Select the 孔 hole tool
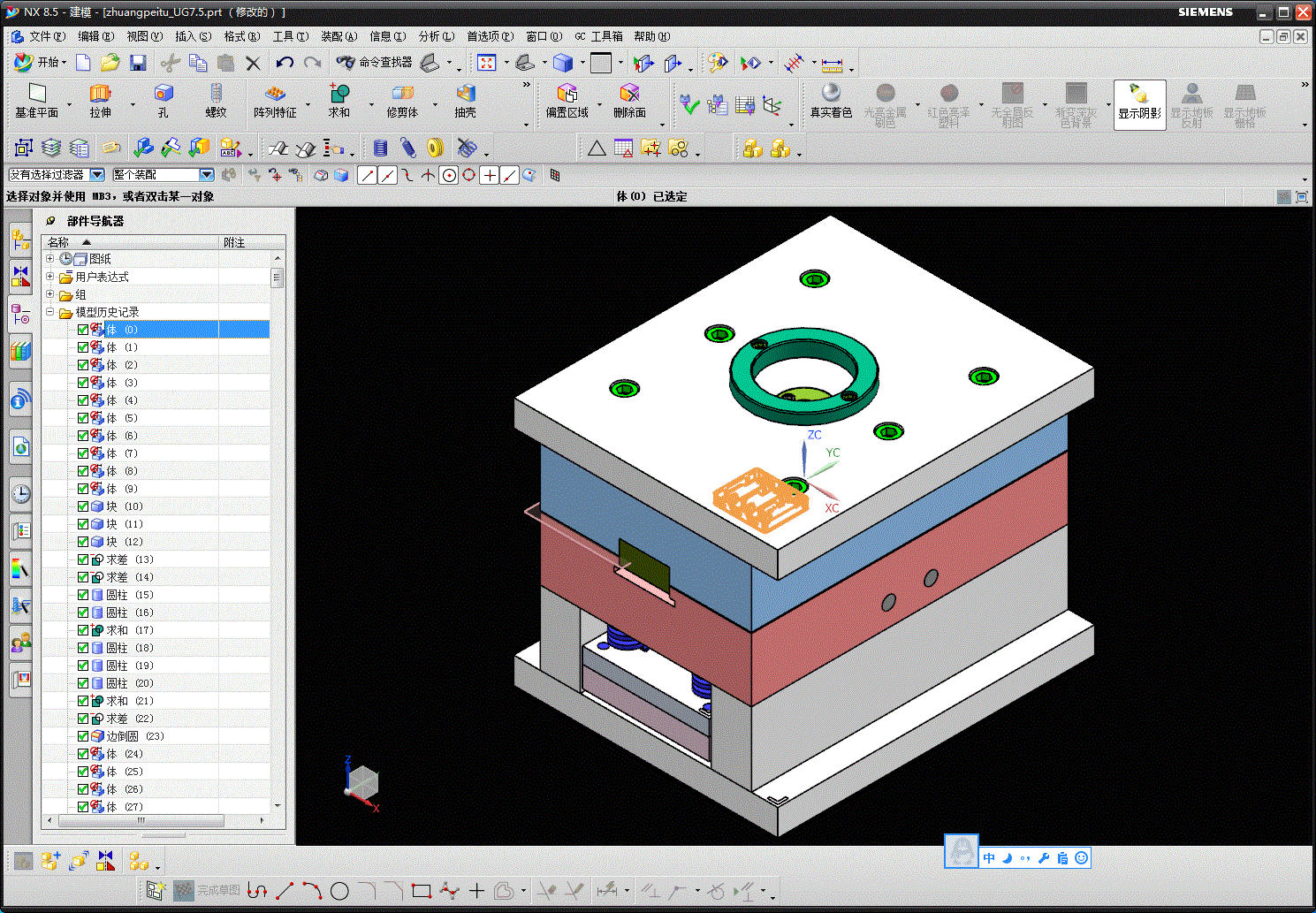The height and width of the screenshot is (913, 1316). [x=164, y=101]
